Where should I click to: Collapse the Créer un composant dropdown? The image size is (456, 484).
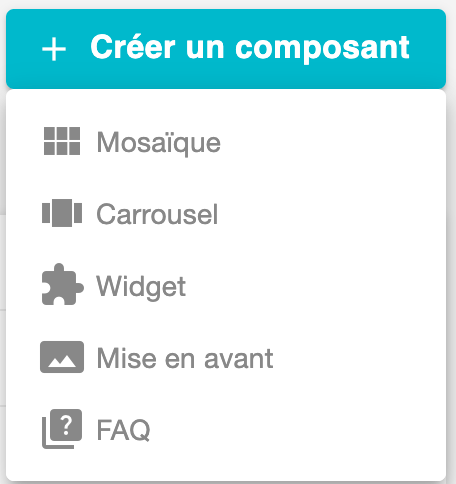(x=226, y=49)
